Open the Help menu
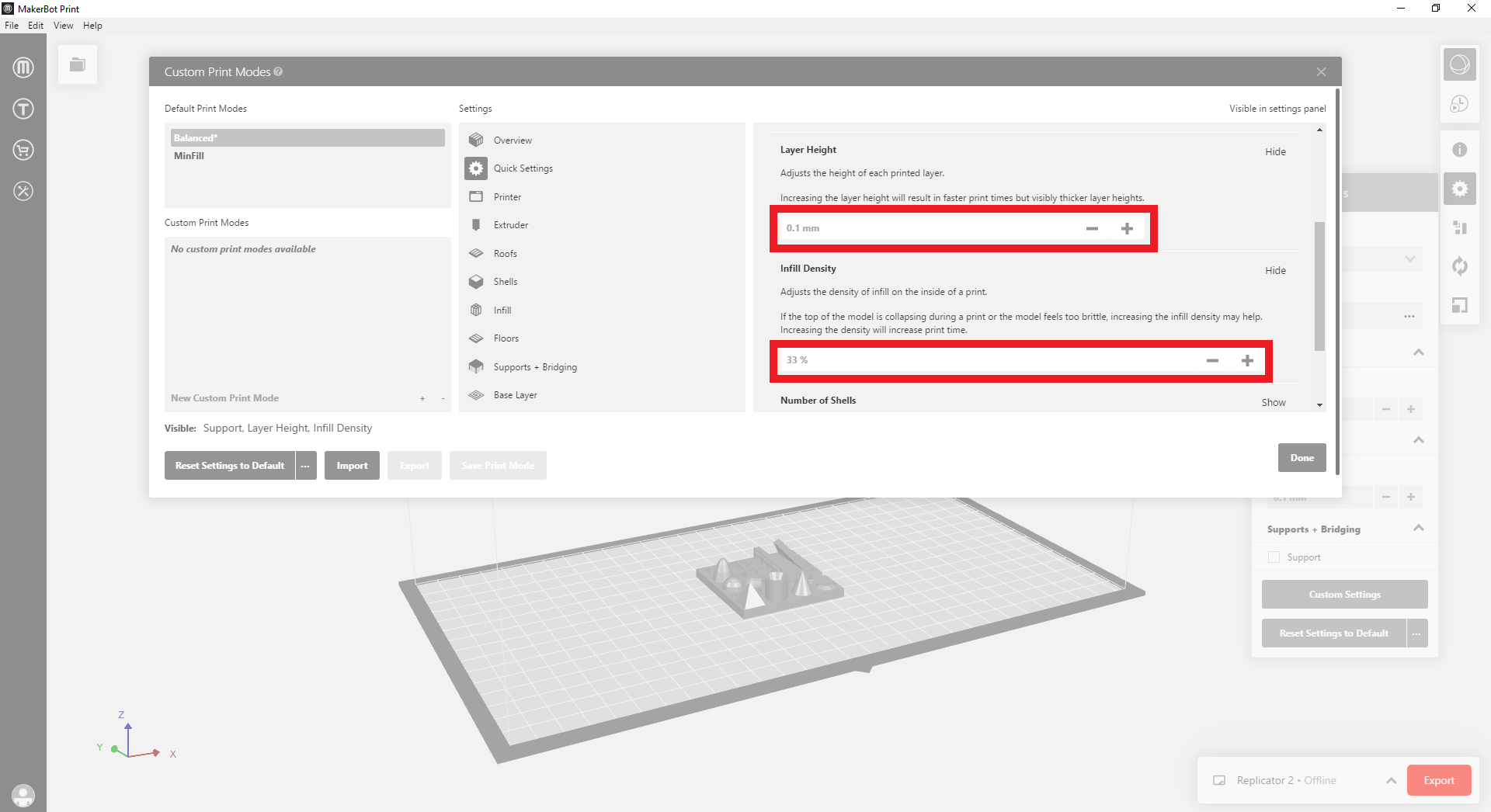The height and width of the screenshot is (812, 1491). click(x=92, y=26)
